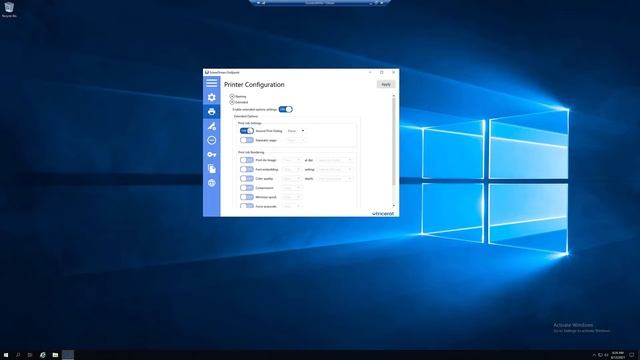The image size is (640, 360).
Task: Enable the Minimize spool switch
Action: pyautogui.click(x=247, y=197)
